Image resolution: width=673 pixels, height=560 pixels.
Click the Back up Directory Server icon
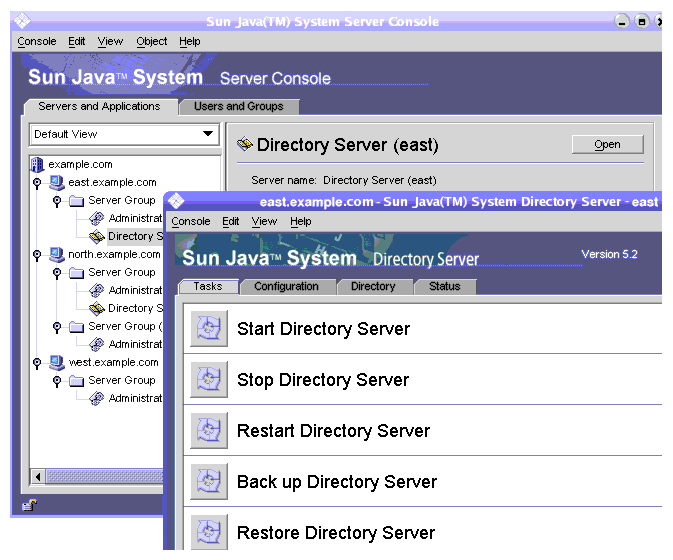209,481
